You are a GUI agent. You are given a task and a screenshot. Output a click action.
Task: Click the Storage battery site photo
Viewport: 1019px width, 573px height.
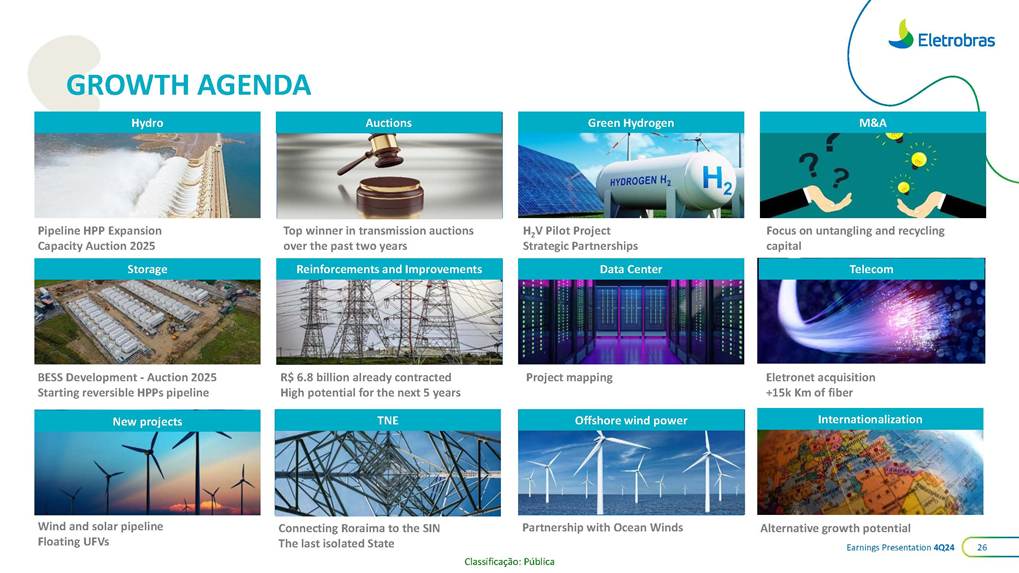147,321
